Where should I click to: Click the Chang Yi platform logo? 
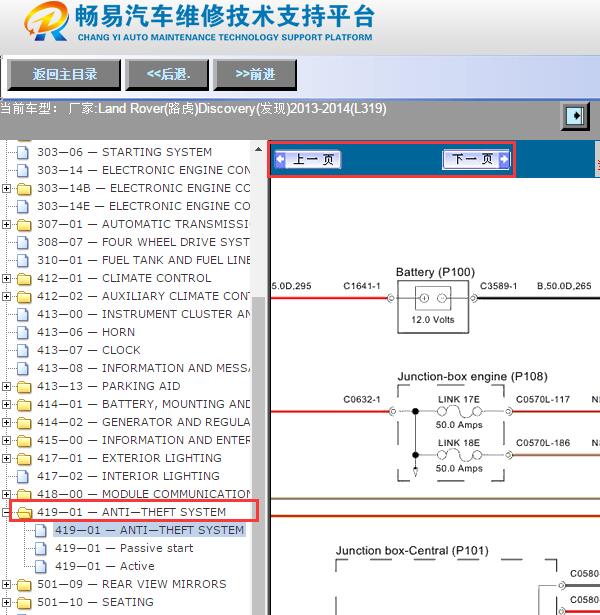(x=46, y=22)
